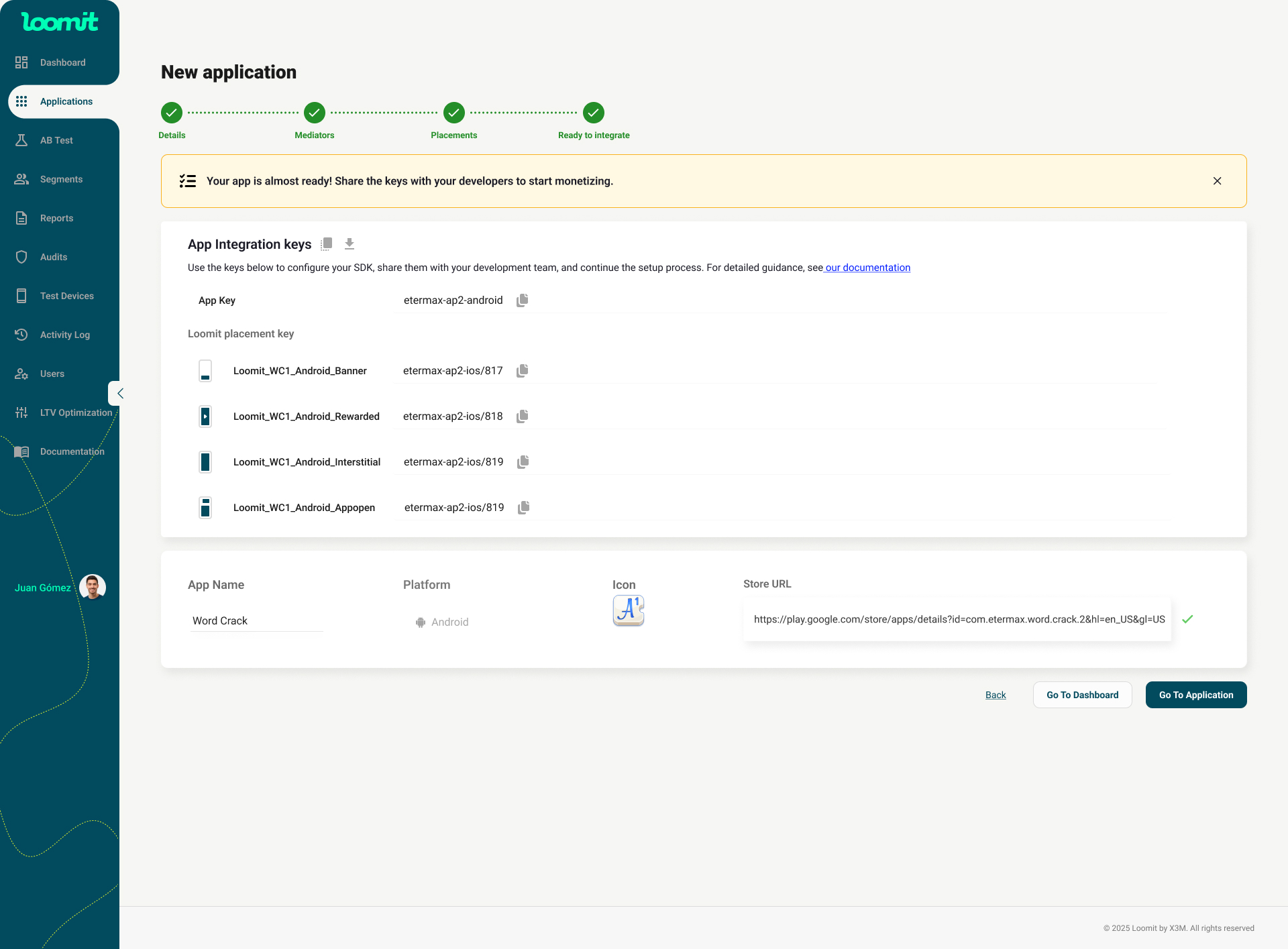Viewport: 1288px width, 949px height.
Task: Open AB Test in sidebar
Action: [x=56, y=140]
